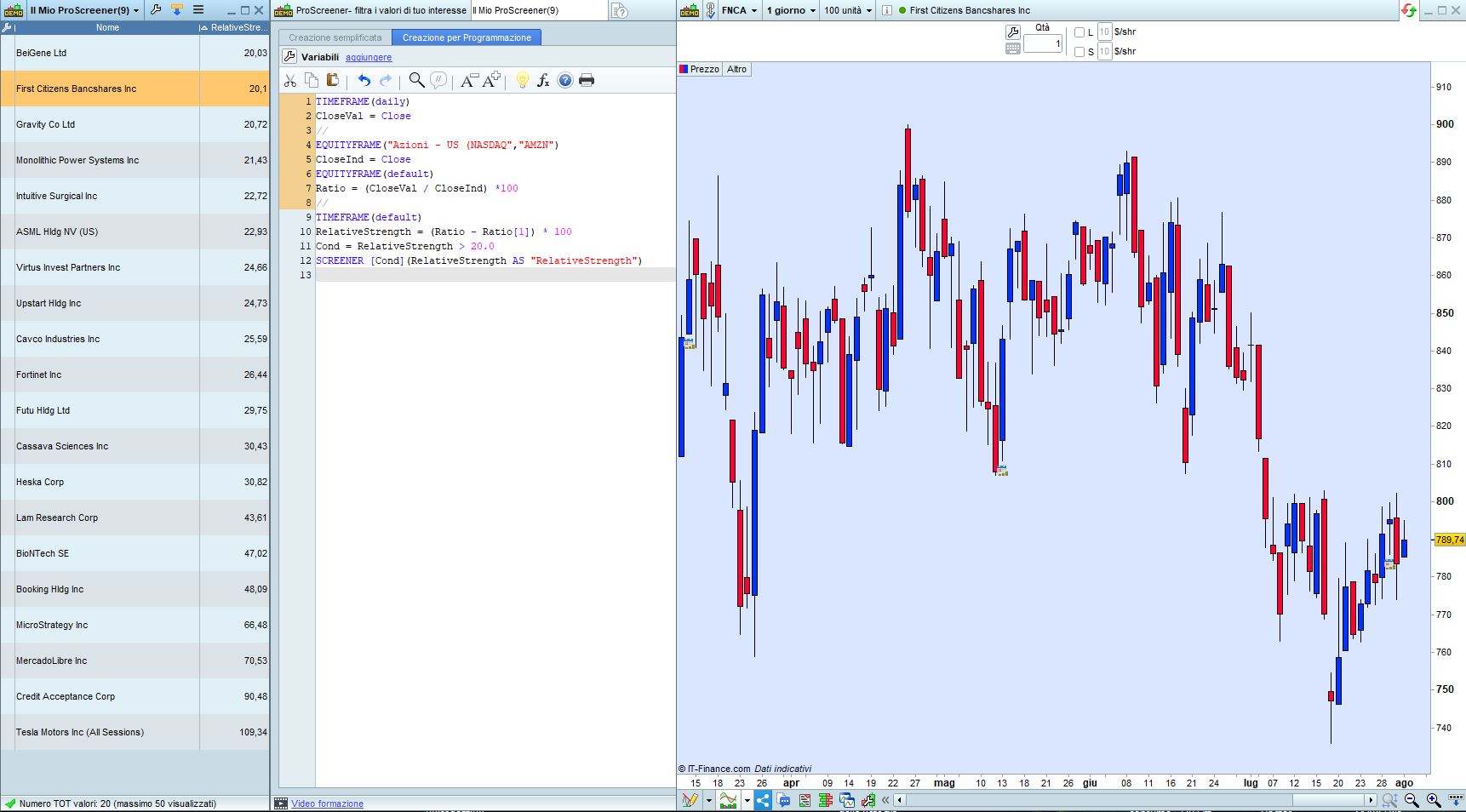Enable the S short order checkbox
Viewport: 1466px width, 812px height.
[1079, 52]
